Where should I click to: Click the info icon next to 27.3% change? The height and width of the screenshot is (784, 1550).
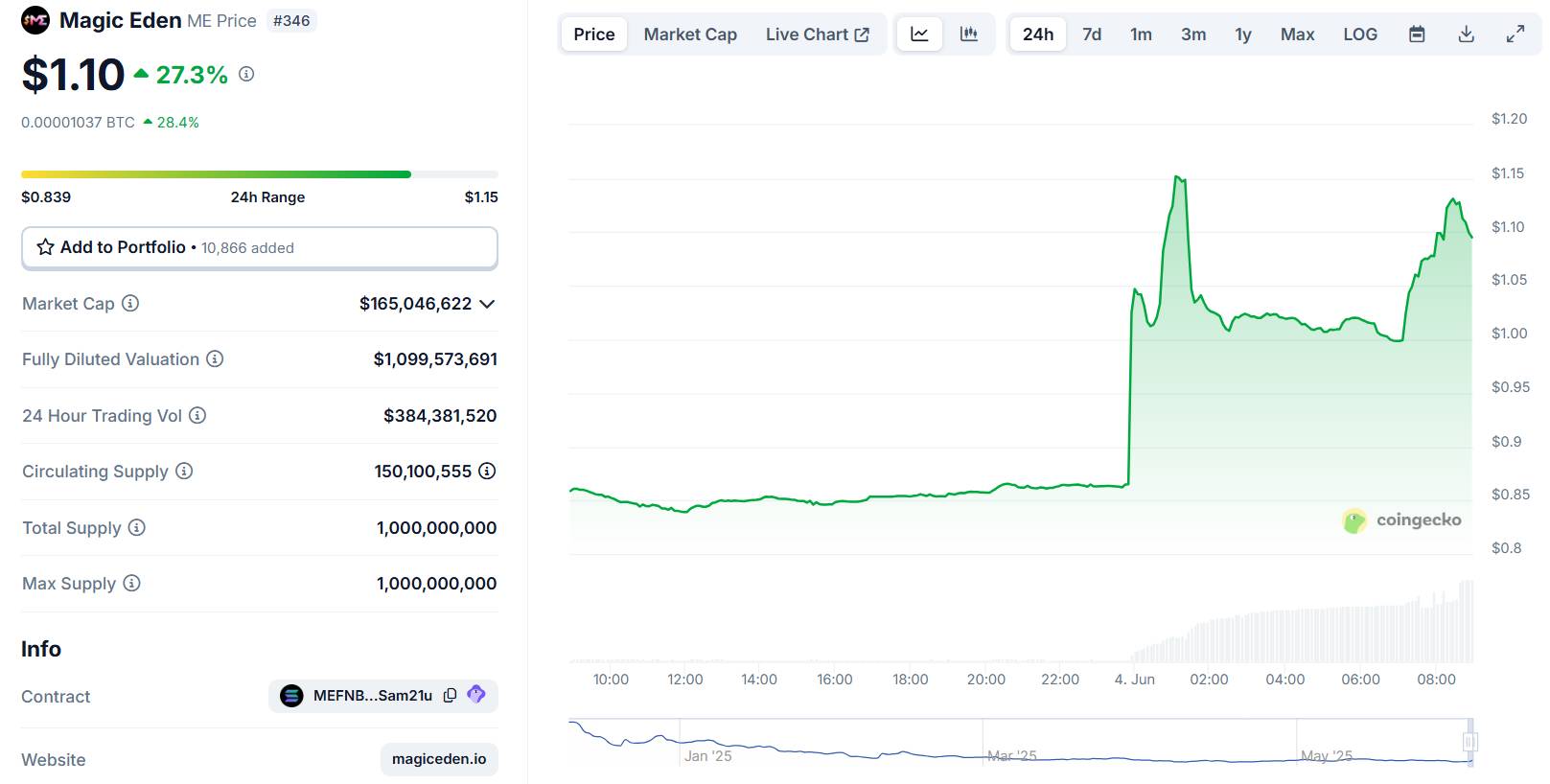[246, 74]
